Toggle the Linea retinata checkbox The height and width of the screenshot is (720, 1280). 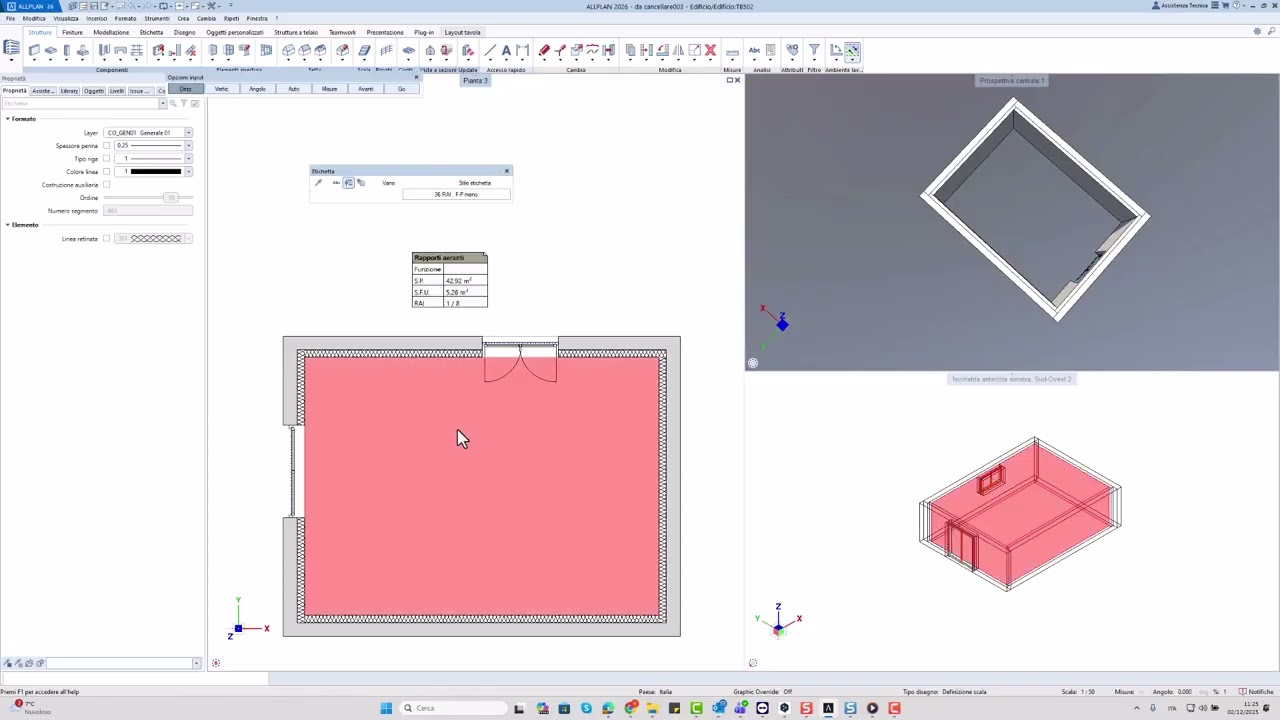tap(107, 239)
